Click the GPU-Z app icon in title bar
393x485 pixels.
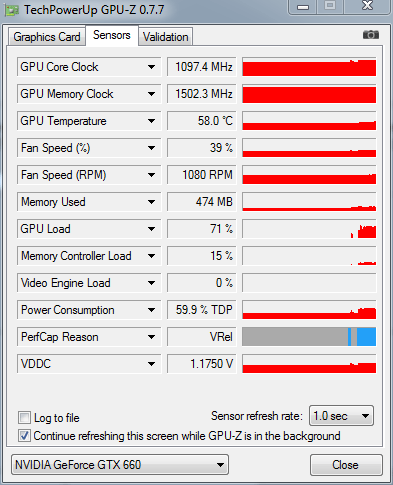tap(12, 10)
